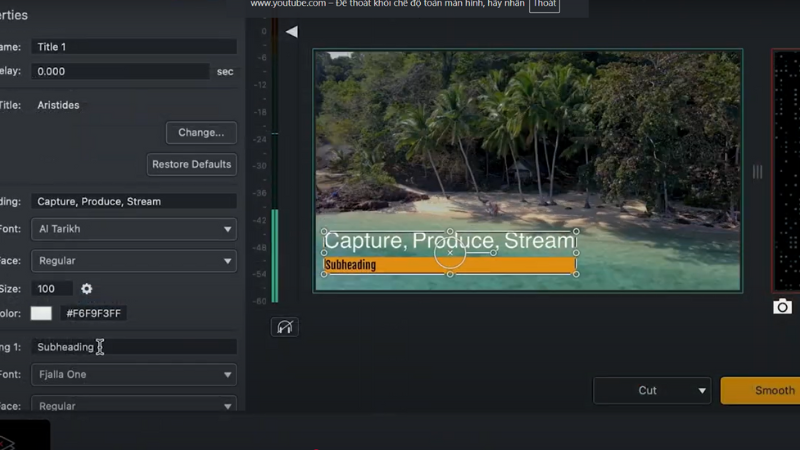
Task: Click the white left-pointing triangle above preview
Action: click(x=292, y=32)
